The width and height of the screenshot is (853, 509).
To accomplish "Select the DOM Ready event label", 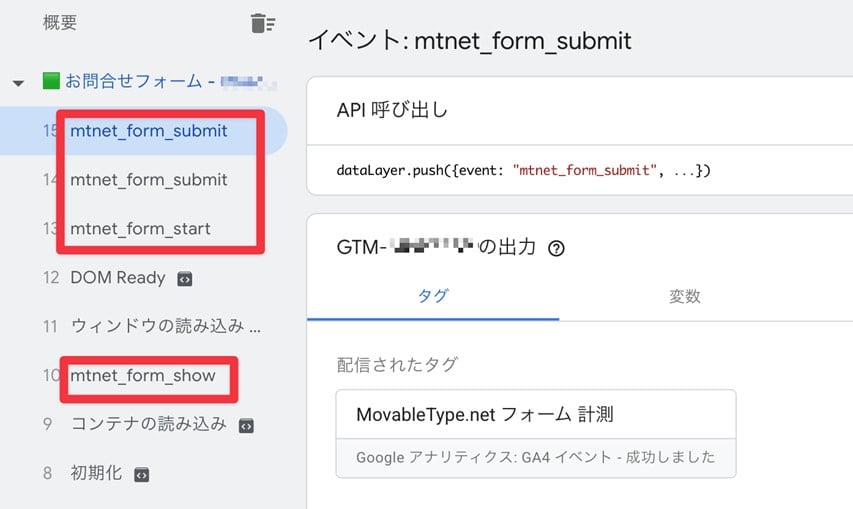I will click(x=117, y=278).
